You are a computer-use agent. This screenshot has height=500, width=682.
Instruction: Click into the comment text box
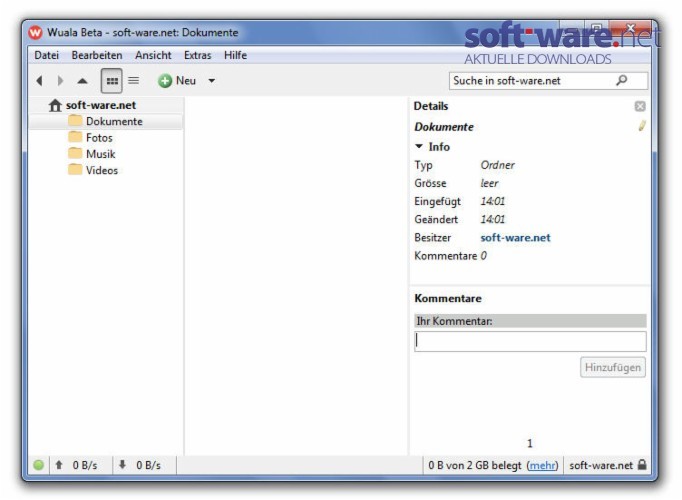[x=530, y=341]
